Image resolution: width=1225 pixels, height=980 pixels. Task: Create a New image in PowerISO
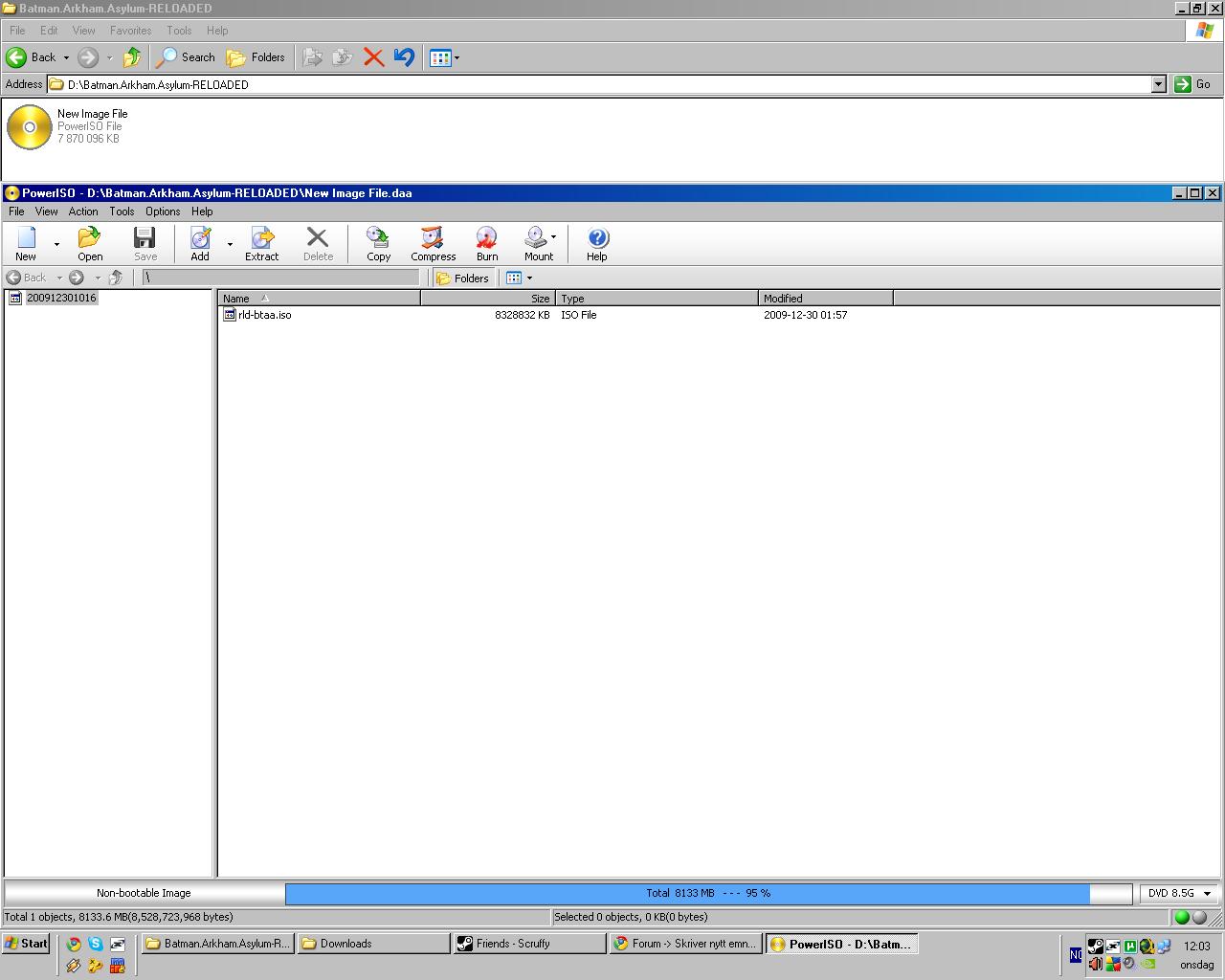click(x=26, y=243)
